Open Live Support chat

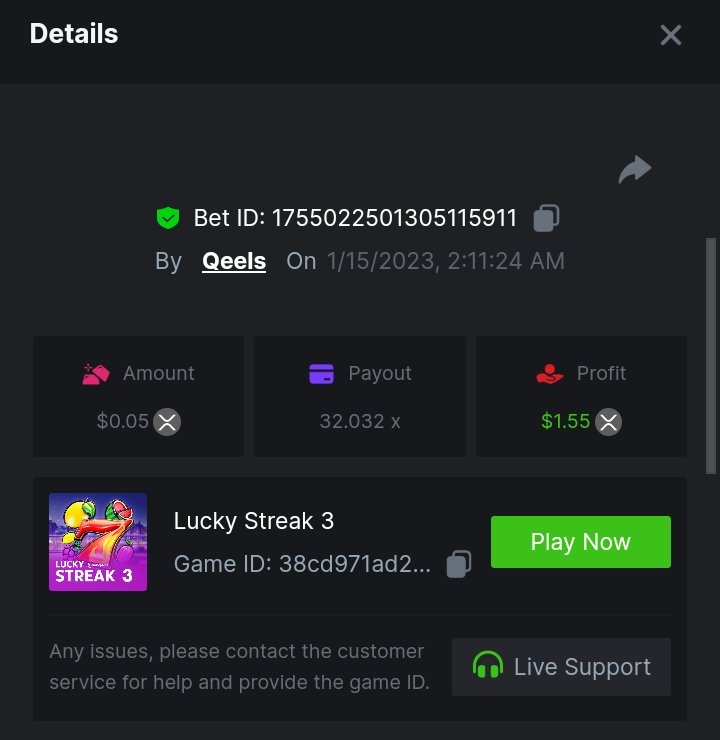pos(561,667)
